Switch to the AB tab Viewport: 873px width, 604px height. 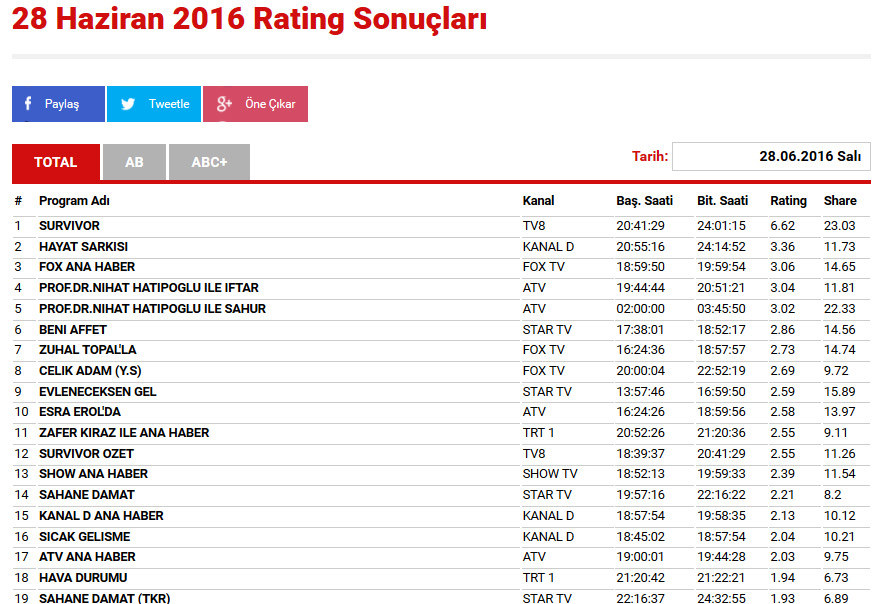click(x=134, y=162)
